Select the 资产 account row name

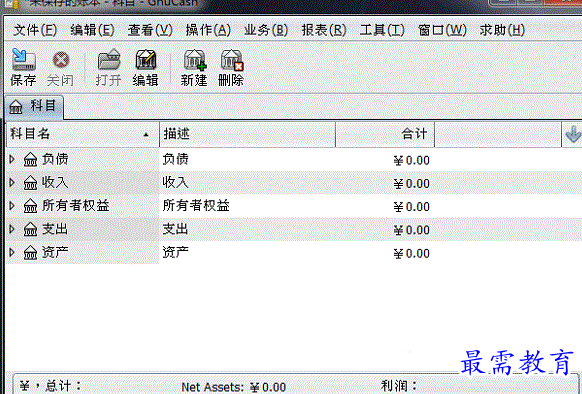55,253
